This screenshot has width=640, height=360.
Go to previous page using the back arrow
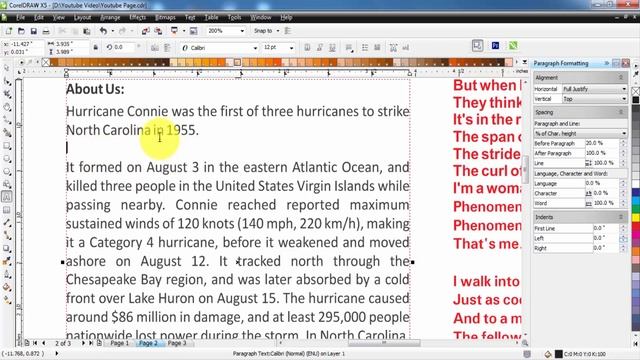click(x=43, y=343)
